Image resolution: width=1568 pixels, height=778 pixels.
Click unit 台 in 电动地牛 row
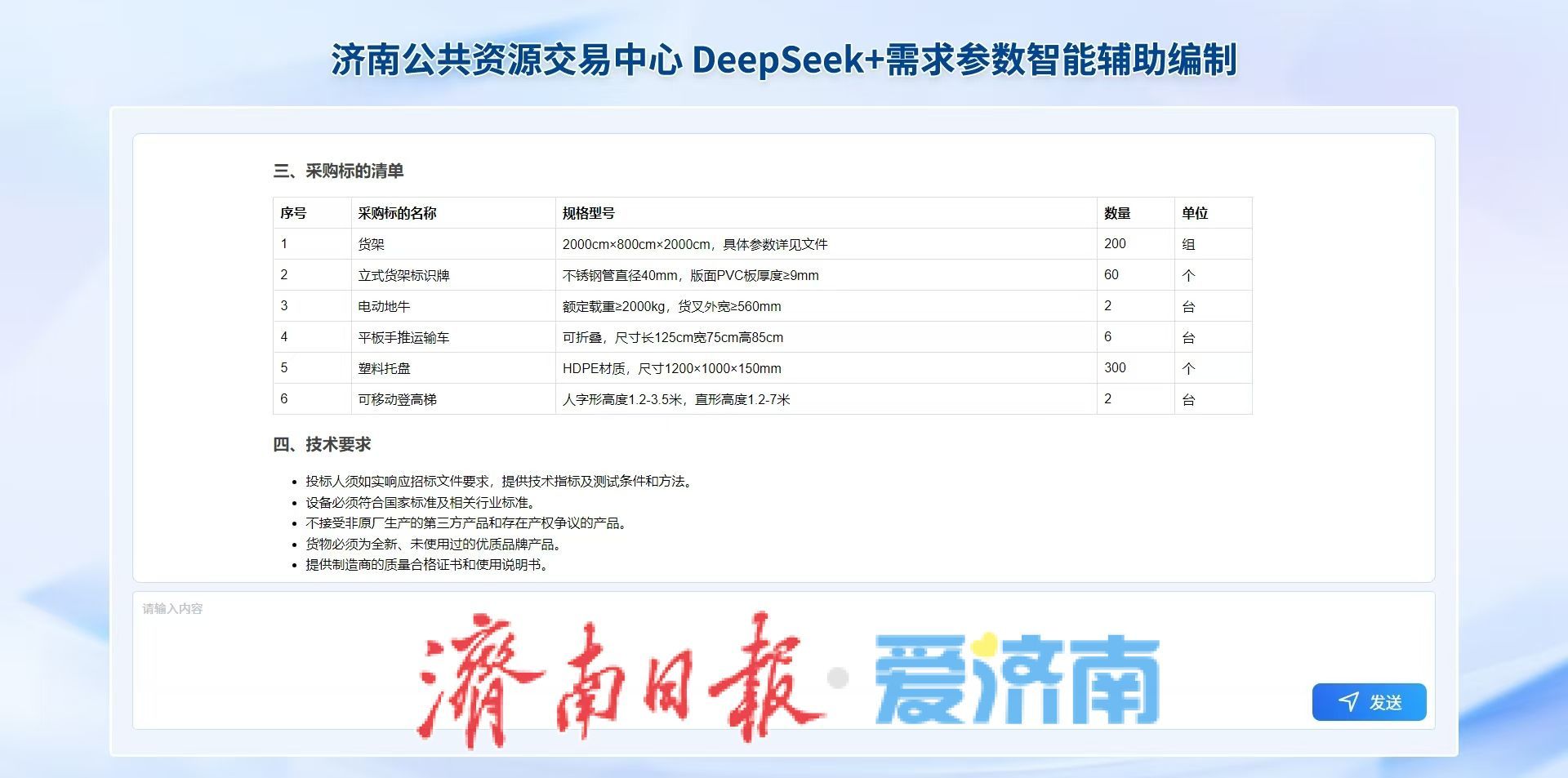coord(1188,306)
